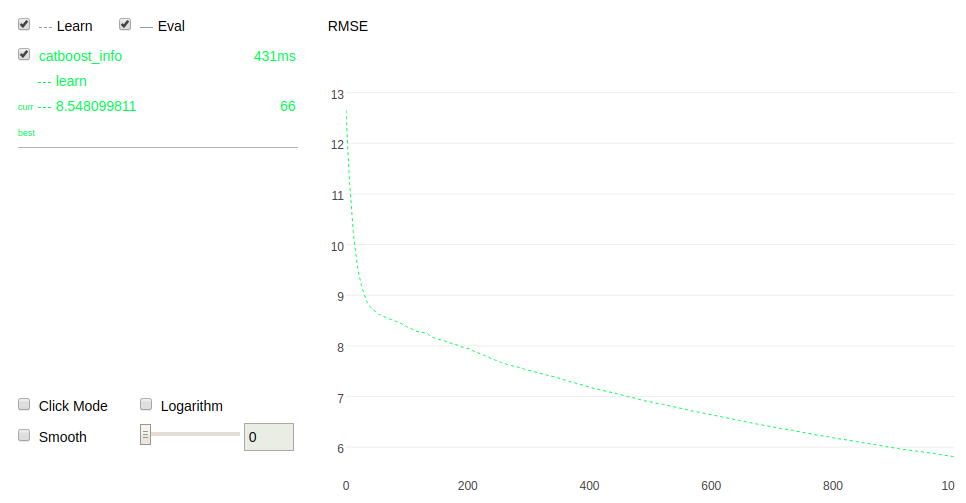Click the current value 8.548099811
The height and width of the screenshot is (503, 966).
(96, 106)
